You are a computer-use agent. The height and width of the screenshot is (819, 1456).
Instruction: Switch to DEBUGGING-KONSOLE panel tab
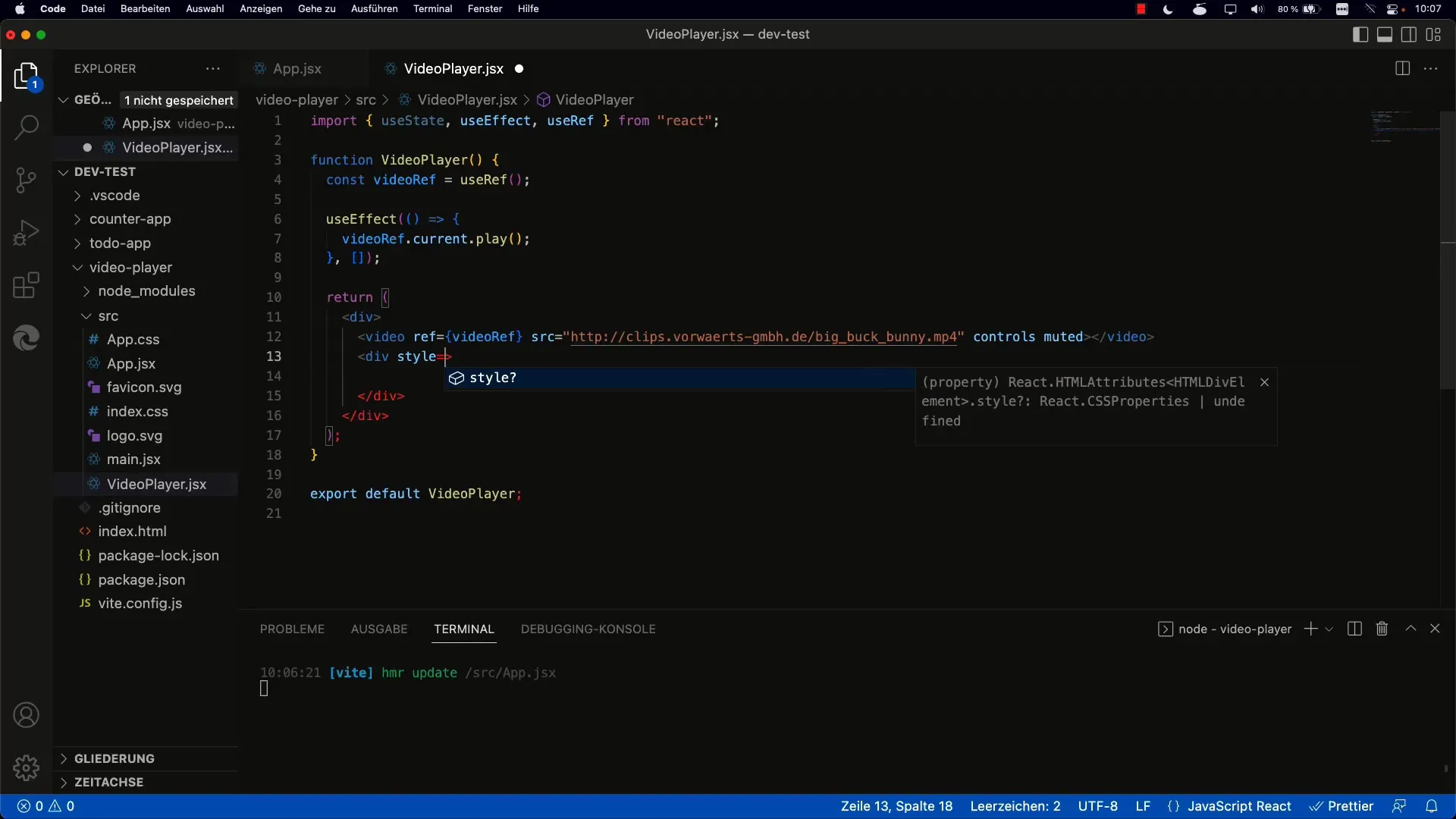pos(588,629)
